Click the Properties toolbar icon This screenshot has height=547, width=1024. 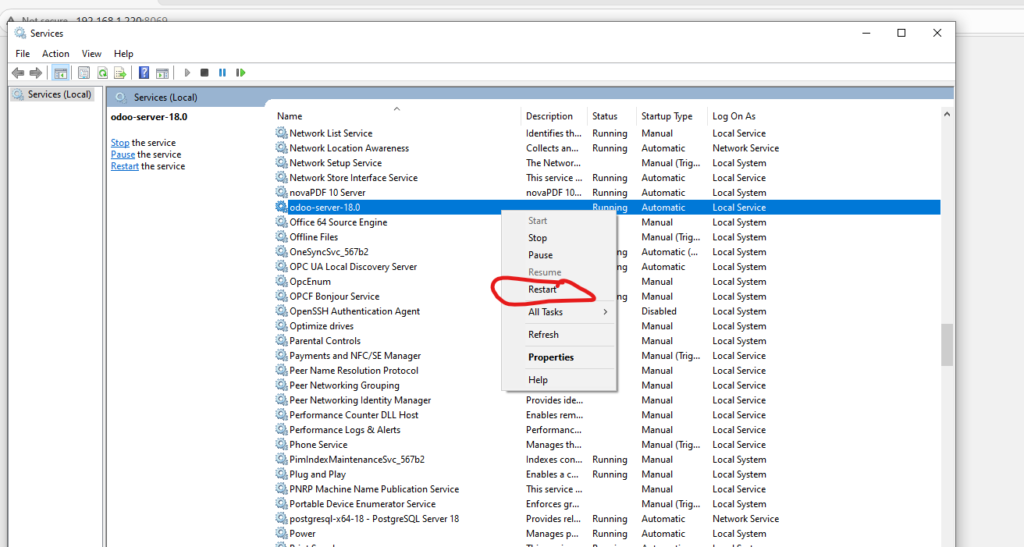pyautogui.click(x=84, y=73)
